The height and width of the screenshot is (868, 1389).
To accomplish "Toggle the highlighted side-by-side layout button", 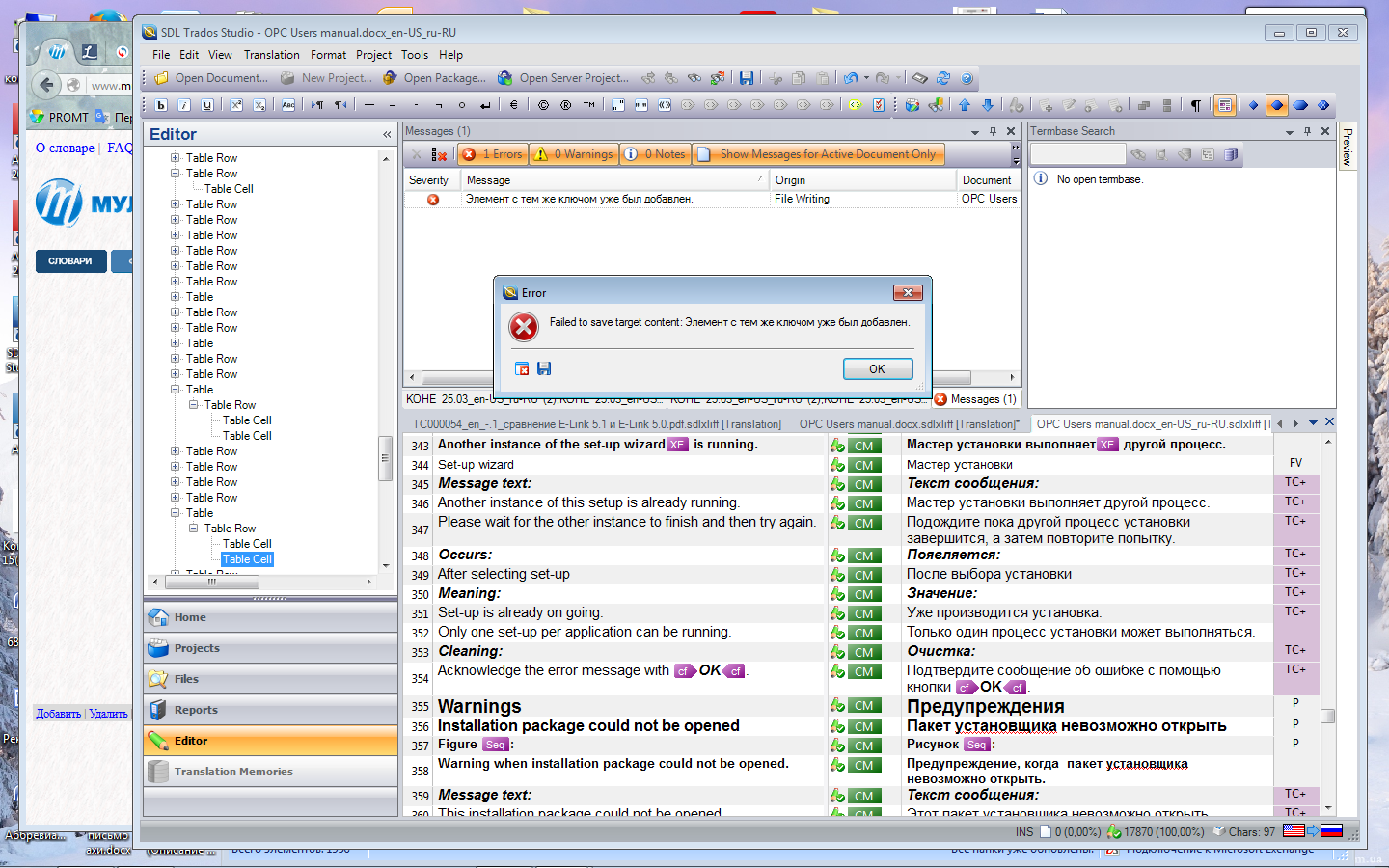I will point(1225,105).
